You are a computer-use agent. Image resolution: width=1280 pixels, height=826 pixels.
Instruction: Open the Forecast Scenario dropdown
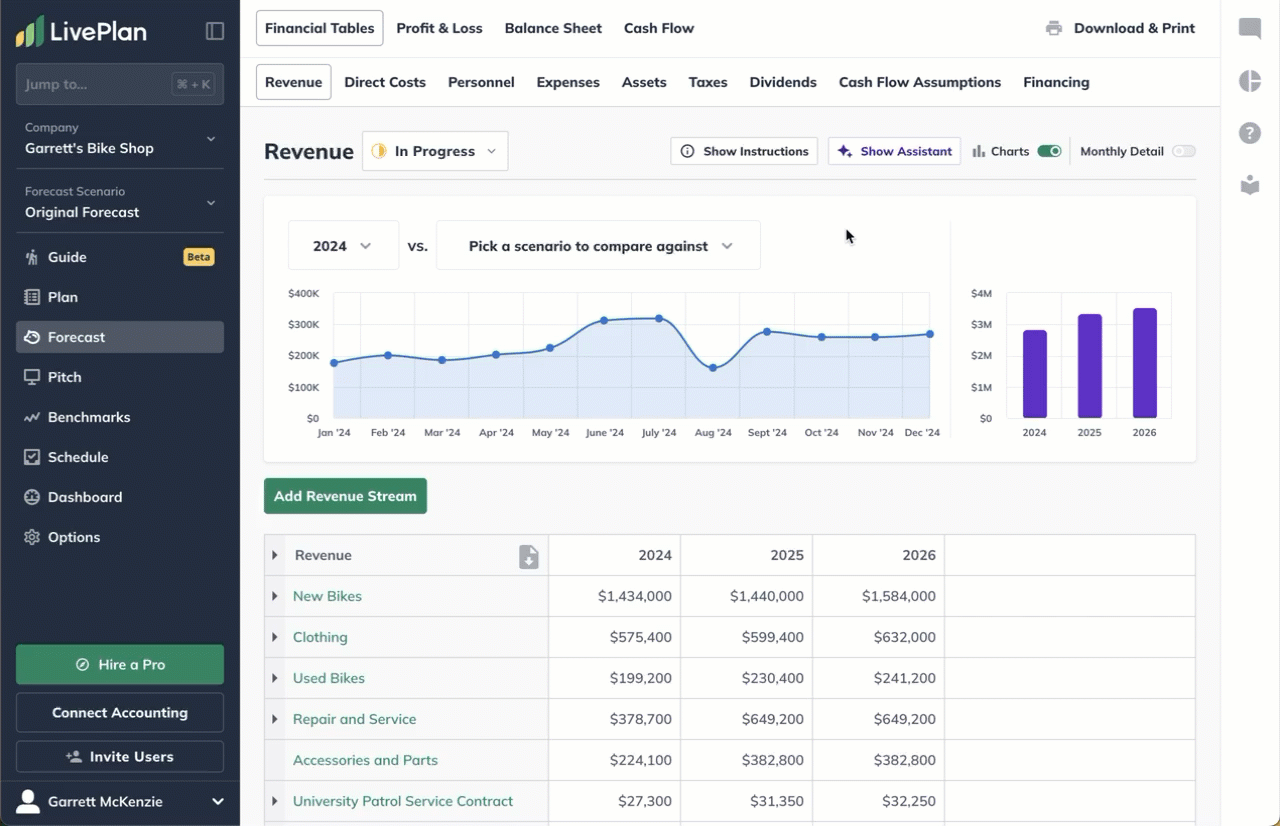click(x=120, y=203)
